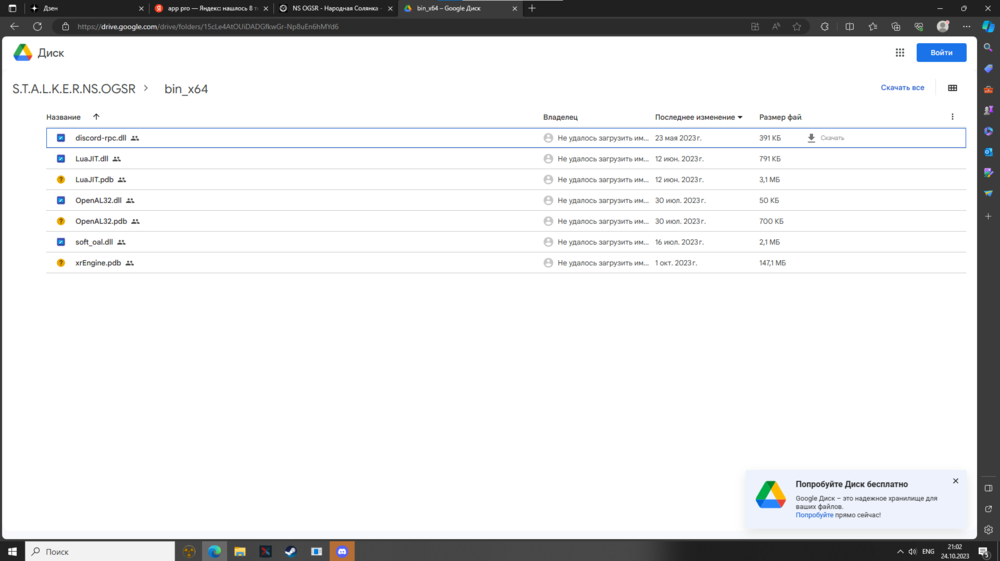The width and height of the screenshot is (1000, 561).
Task: Click the Windows taskbar search field
Action: pyautogui.click(x=100, y=551)
